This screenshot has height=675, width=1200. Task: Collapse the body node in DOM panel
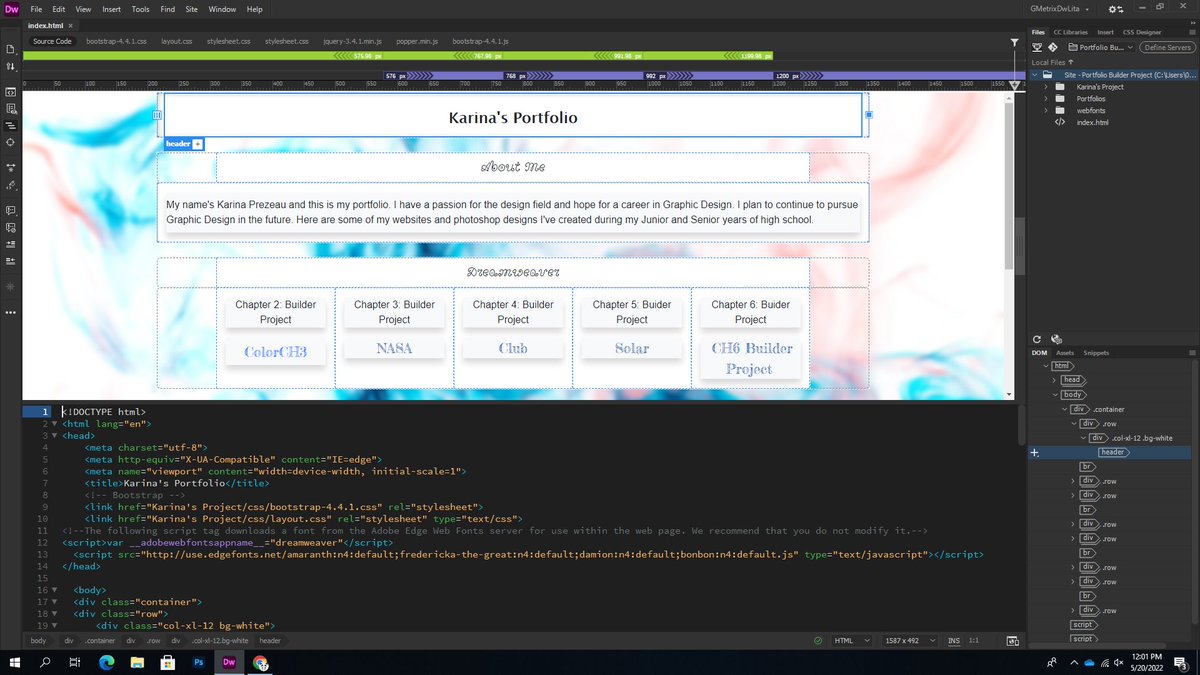click(x=1055, y=394)
